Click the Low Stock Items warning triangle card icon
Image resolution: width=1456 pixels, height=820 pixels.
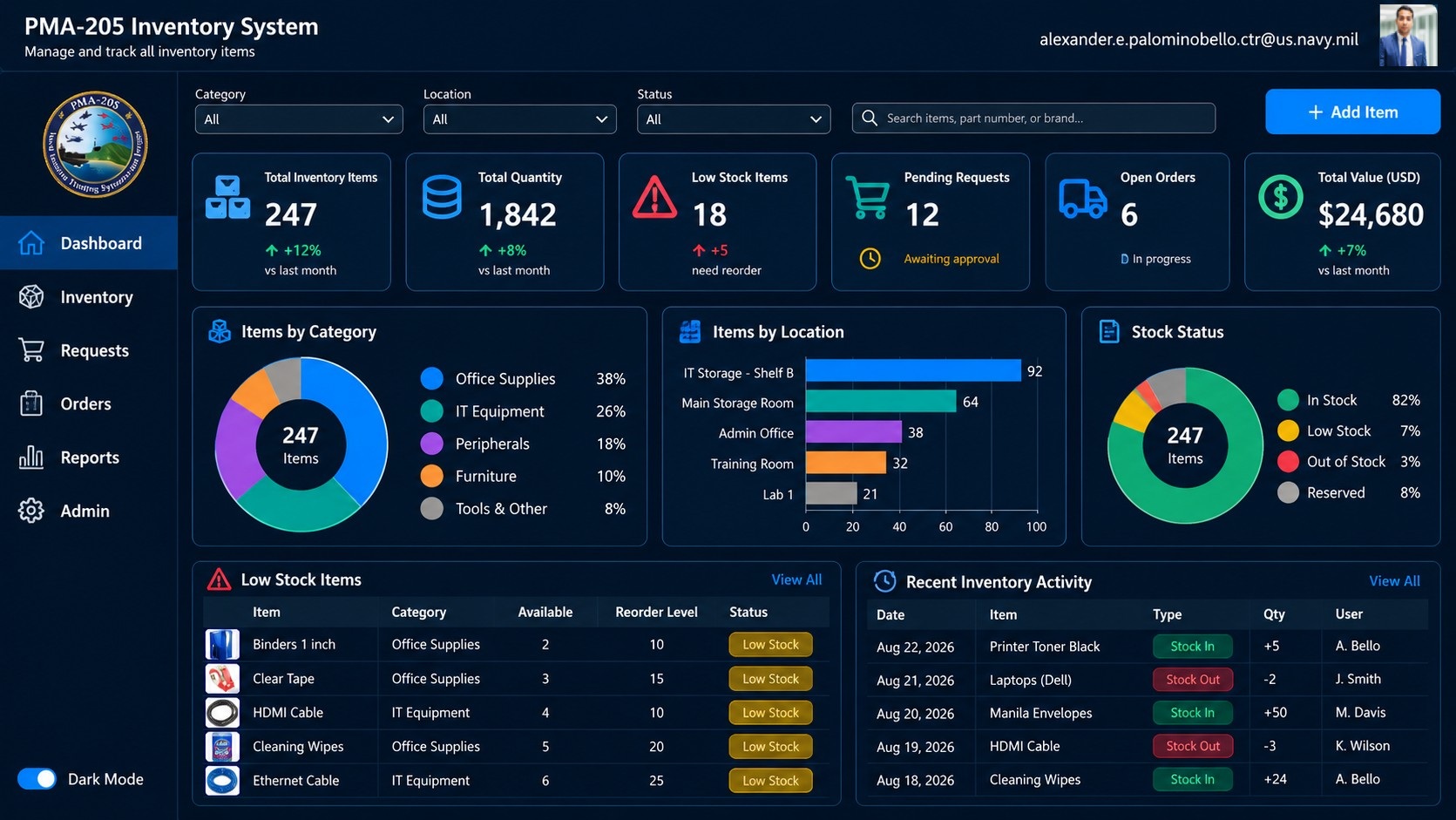click(654, 197)
